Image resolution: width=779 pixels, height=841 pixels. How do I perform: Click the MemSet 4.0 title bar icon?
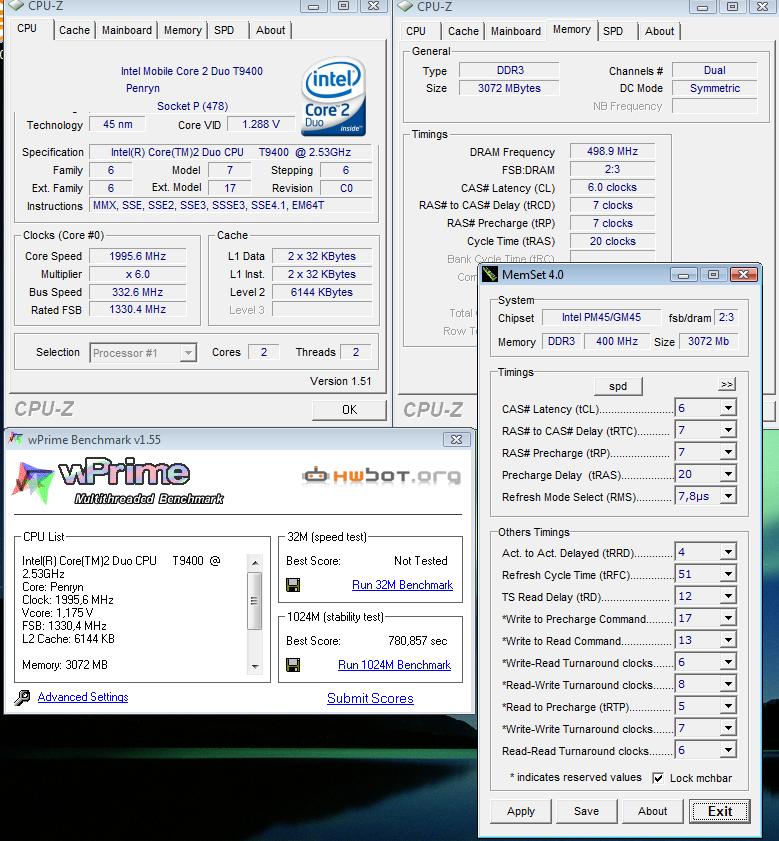489,275
